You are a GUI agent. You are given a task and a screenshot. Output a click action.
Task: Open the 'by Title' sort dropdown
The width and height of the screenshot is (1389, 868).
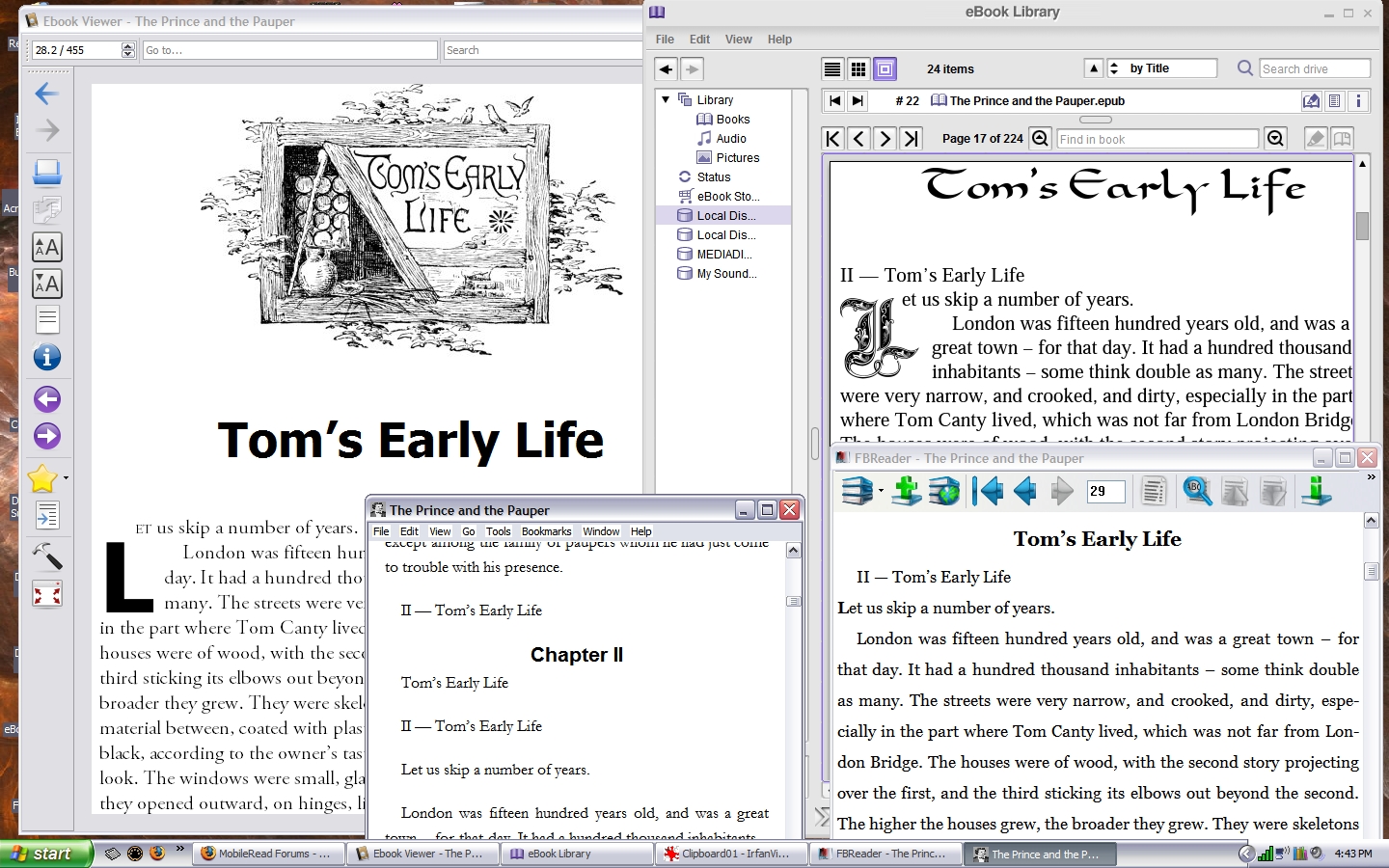[1161, 68]
